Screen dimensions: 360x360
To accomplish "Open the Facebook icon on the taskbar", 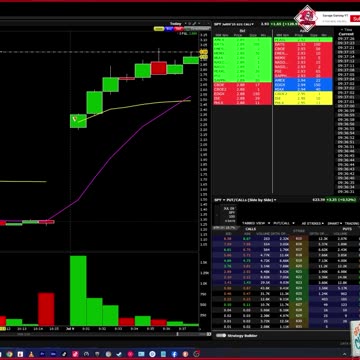I will pyautogui.click(x=174, y=354).
